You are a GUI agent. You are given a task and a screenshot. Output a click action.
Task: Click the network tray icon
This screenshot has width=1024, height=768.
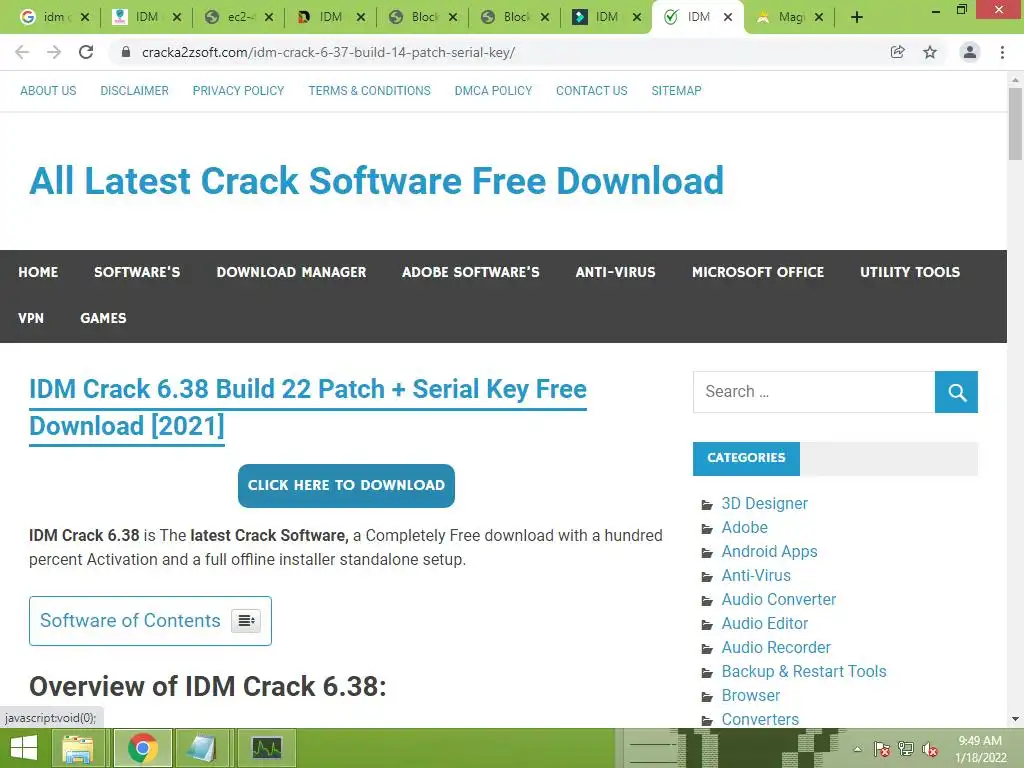point(906,749)
